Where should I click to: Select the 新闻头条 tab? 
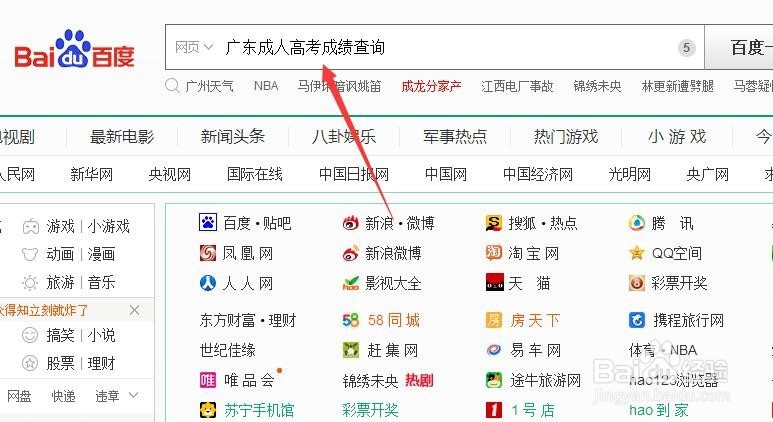[233, 137]
